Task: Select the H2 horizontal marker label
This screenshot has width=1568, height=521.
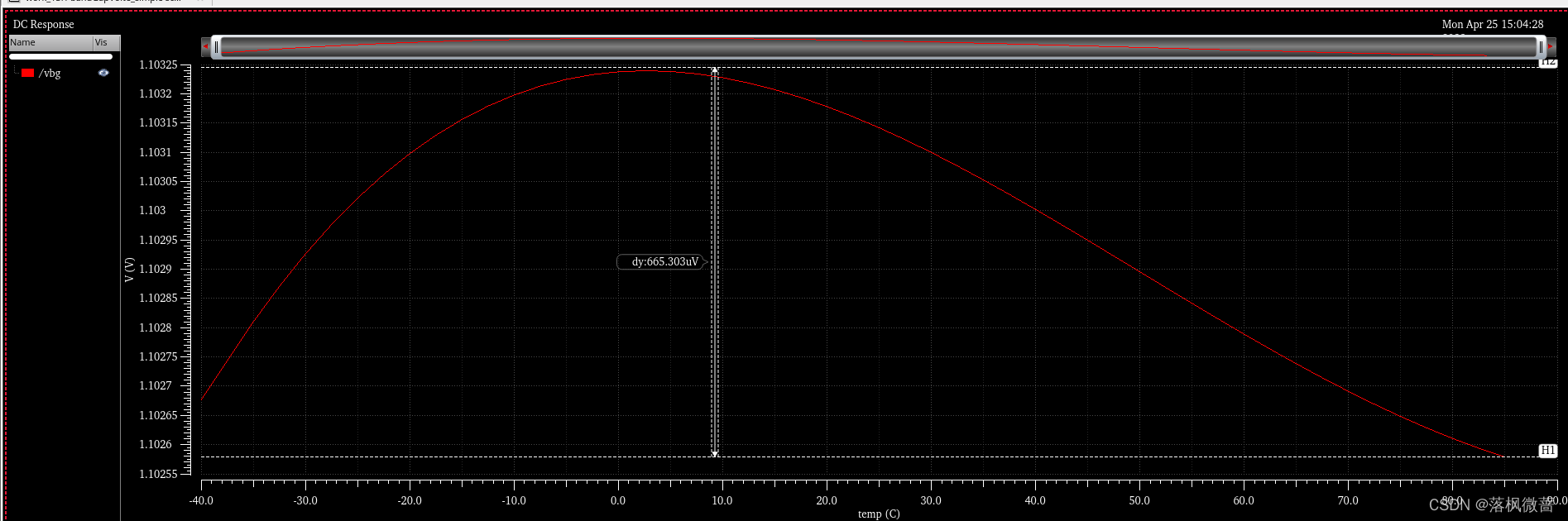Action: pyautogui.click(x=1547, y=63)
